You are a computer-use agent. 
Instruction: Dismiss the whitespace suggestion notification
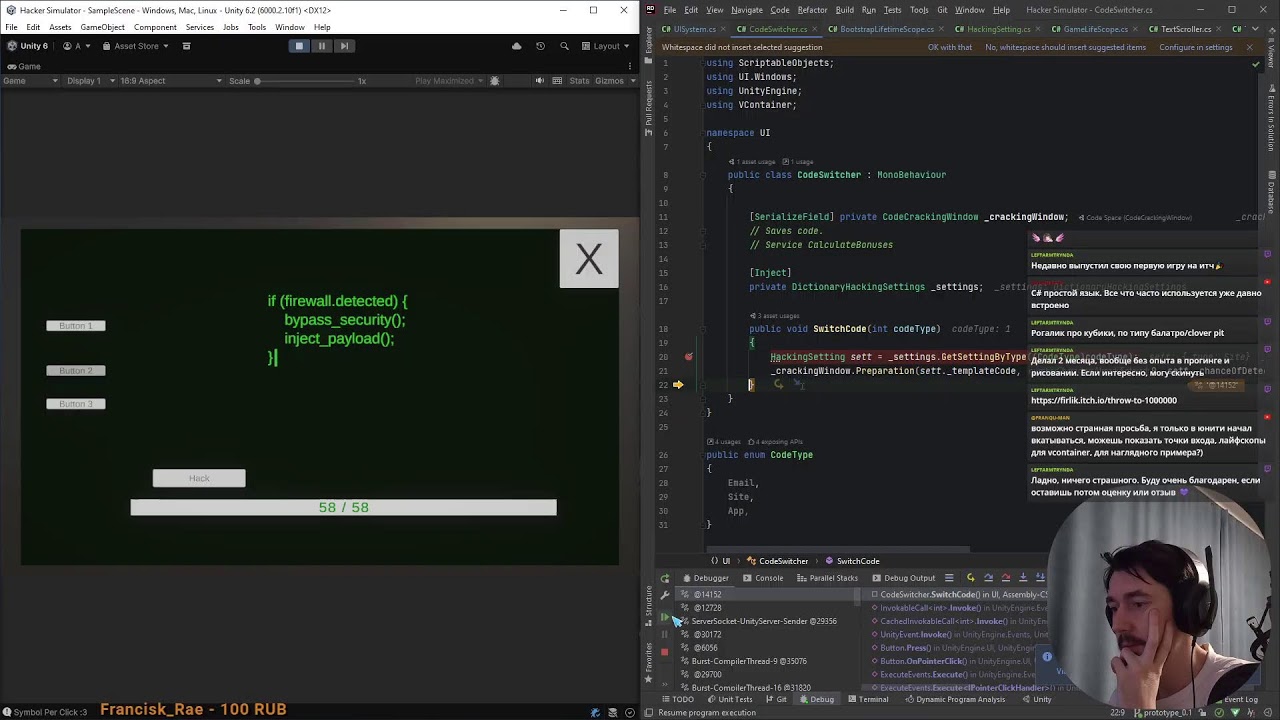[x=1248, y=47]
